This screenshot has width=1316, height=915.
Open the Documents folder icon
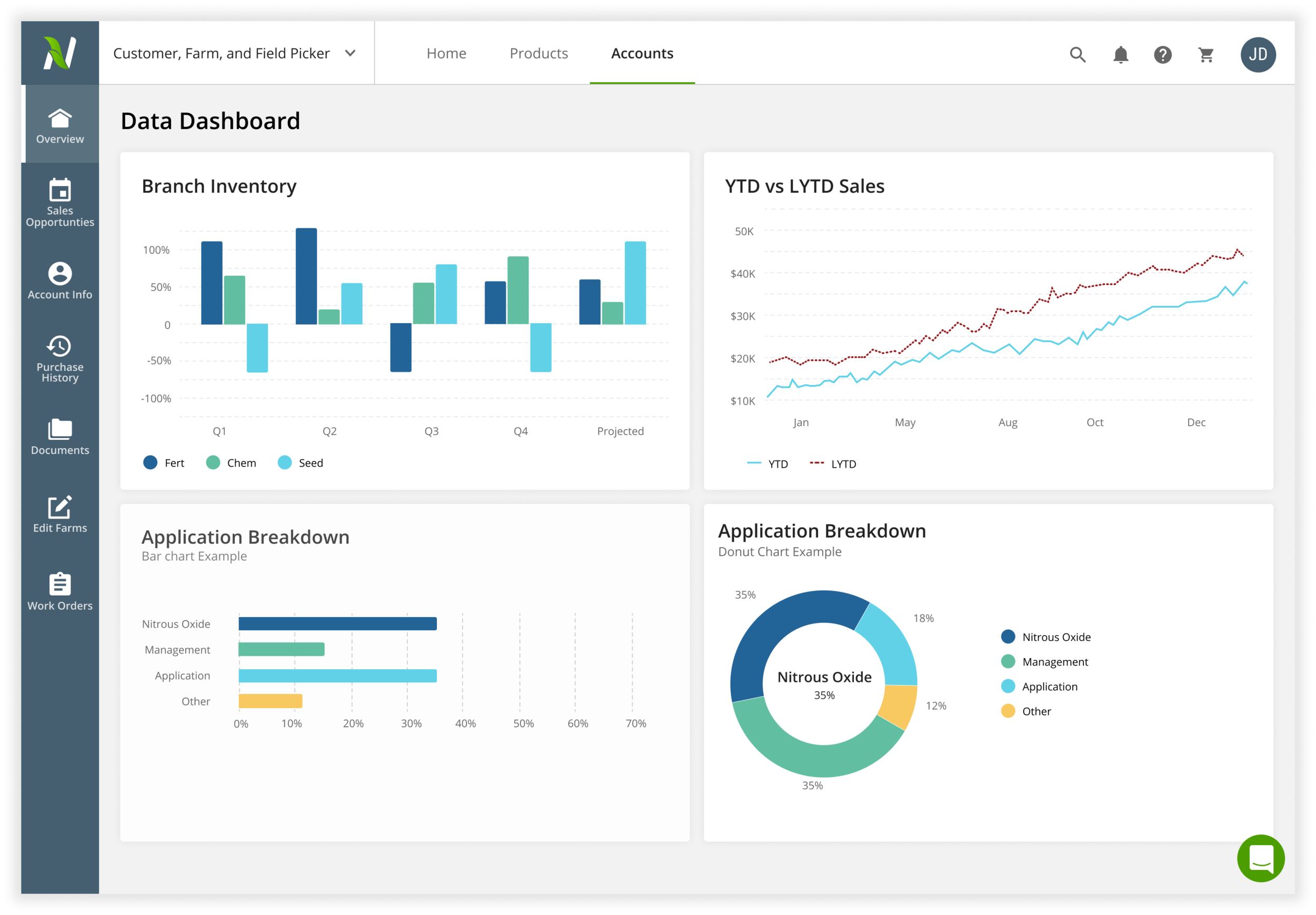59,429
